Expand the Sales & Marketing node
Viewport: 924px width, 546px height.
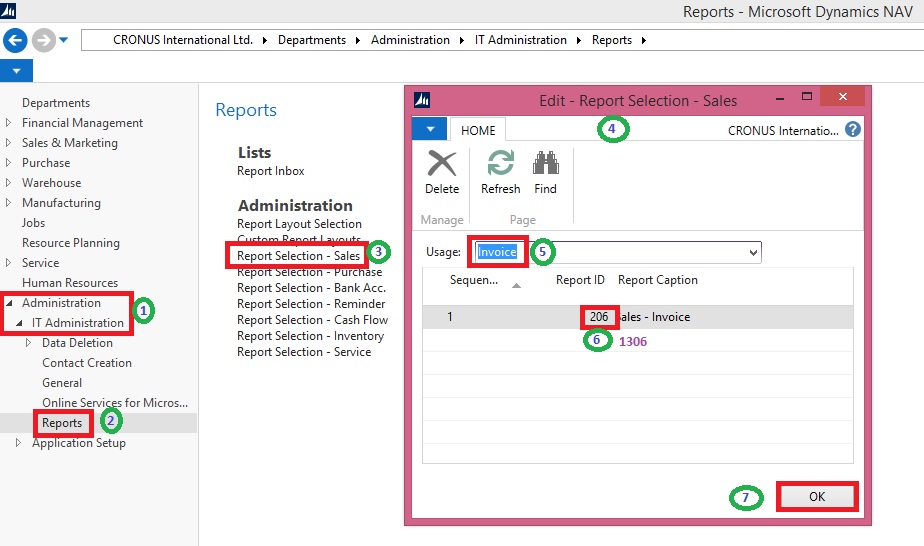pos(8,143)
